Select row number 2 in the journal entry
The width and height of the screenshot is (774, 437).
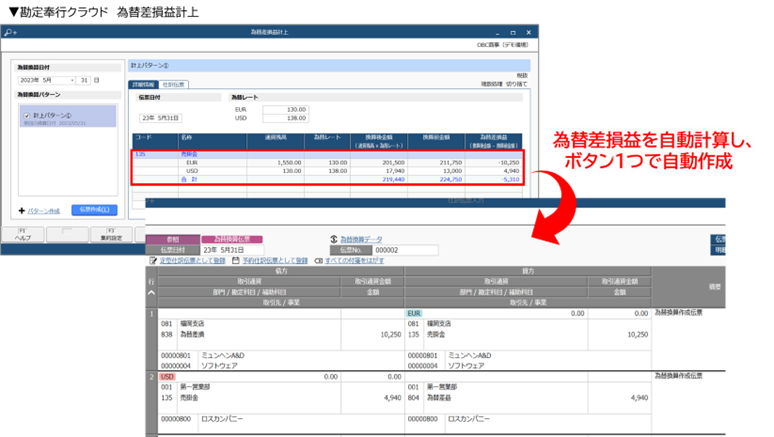click(x=152, y=377)
